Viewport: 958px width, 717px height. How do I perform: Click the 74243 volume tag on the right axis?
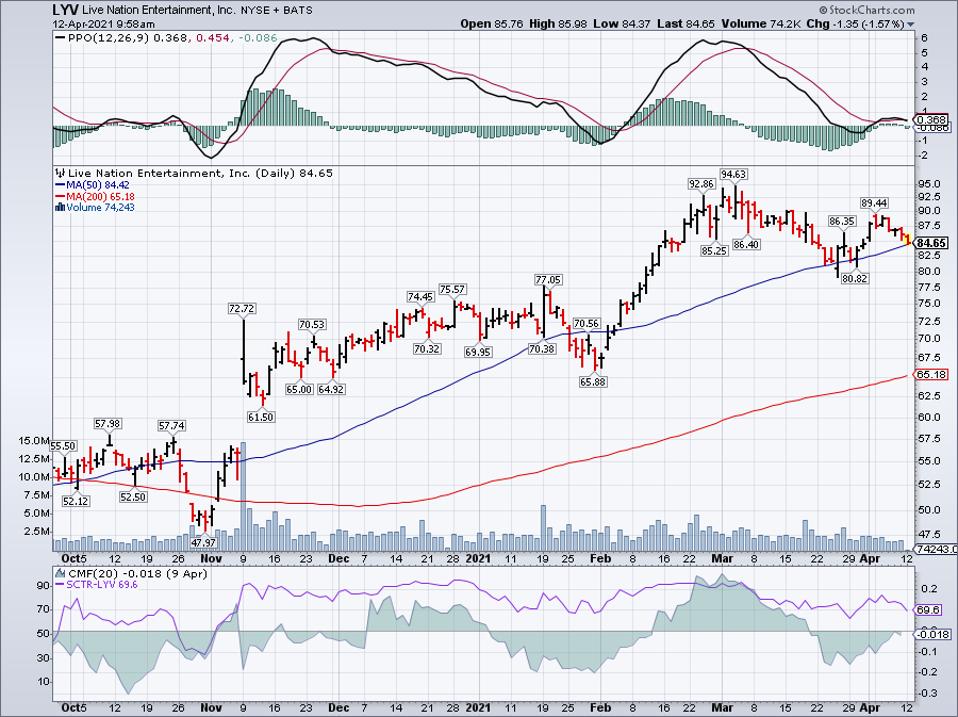tap(935, 549)
